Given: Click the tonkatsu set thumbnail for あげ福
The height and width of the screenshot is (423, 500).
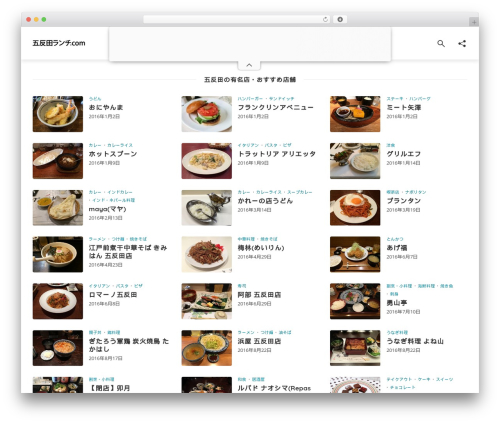Looking at the screenshot, I should [x=355, y=254].
